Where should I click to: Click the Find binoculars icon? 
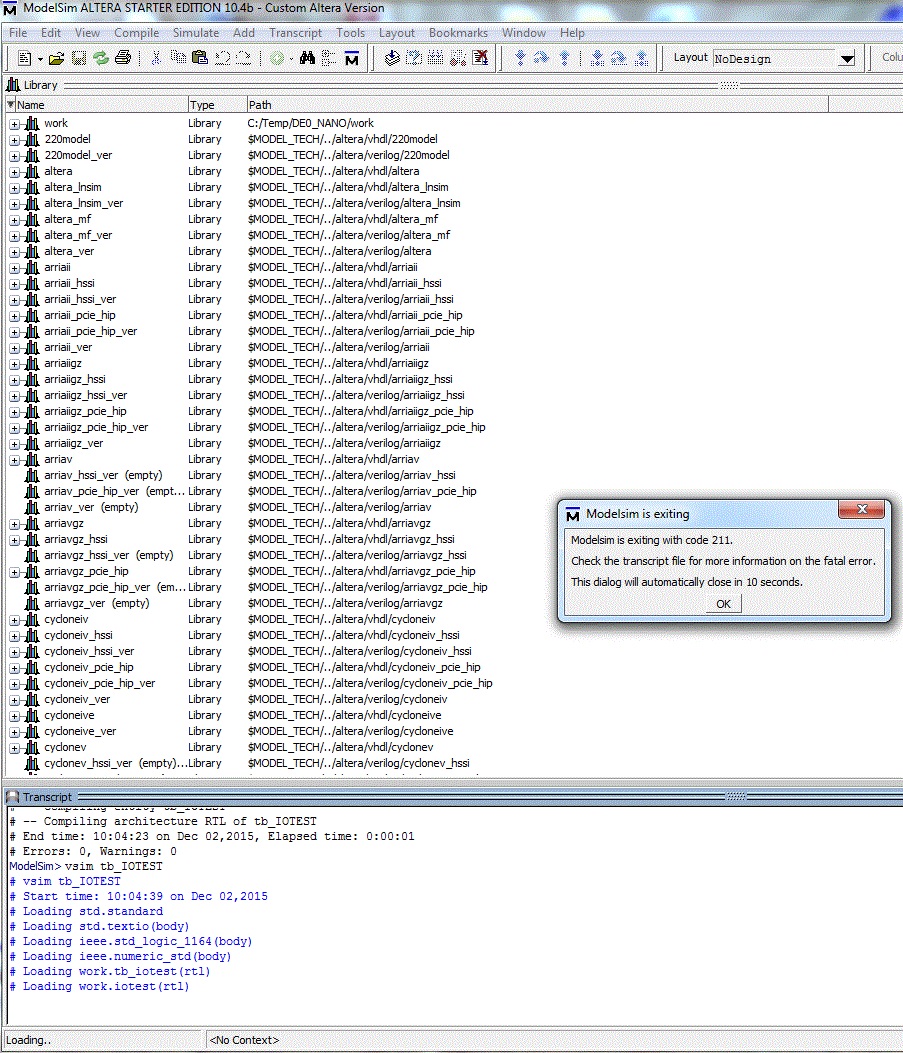coord(307,58)
